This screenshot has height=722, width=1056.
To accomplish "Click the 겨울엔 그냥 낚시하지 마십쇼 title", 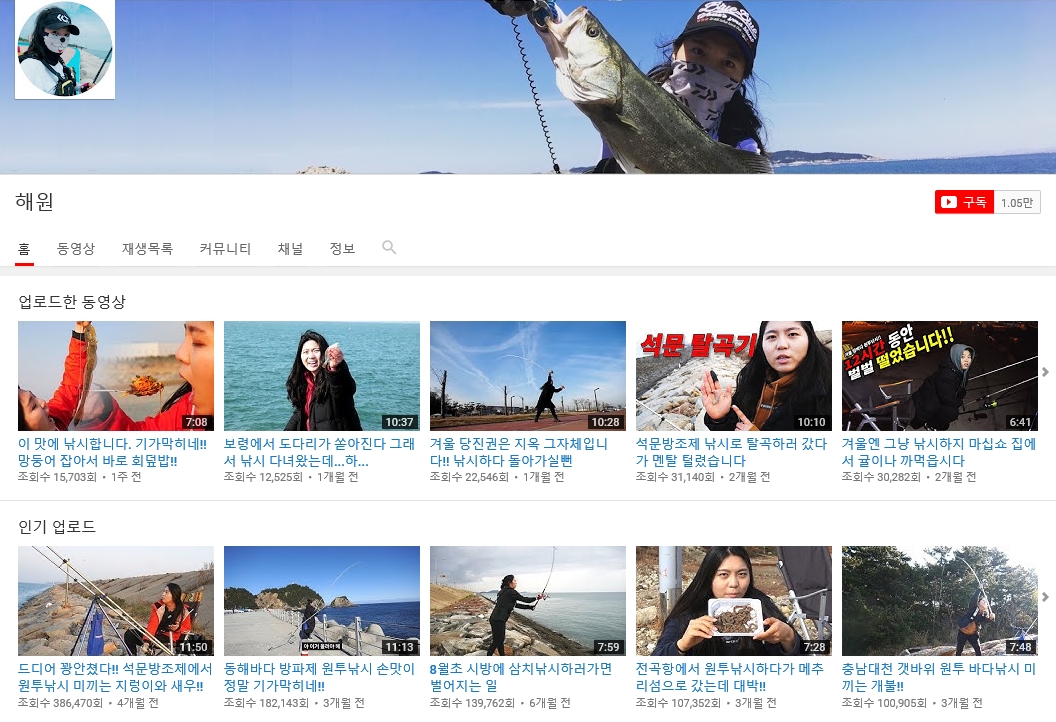I will pos(938,452).
